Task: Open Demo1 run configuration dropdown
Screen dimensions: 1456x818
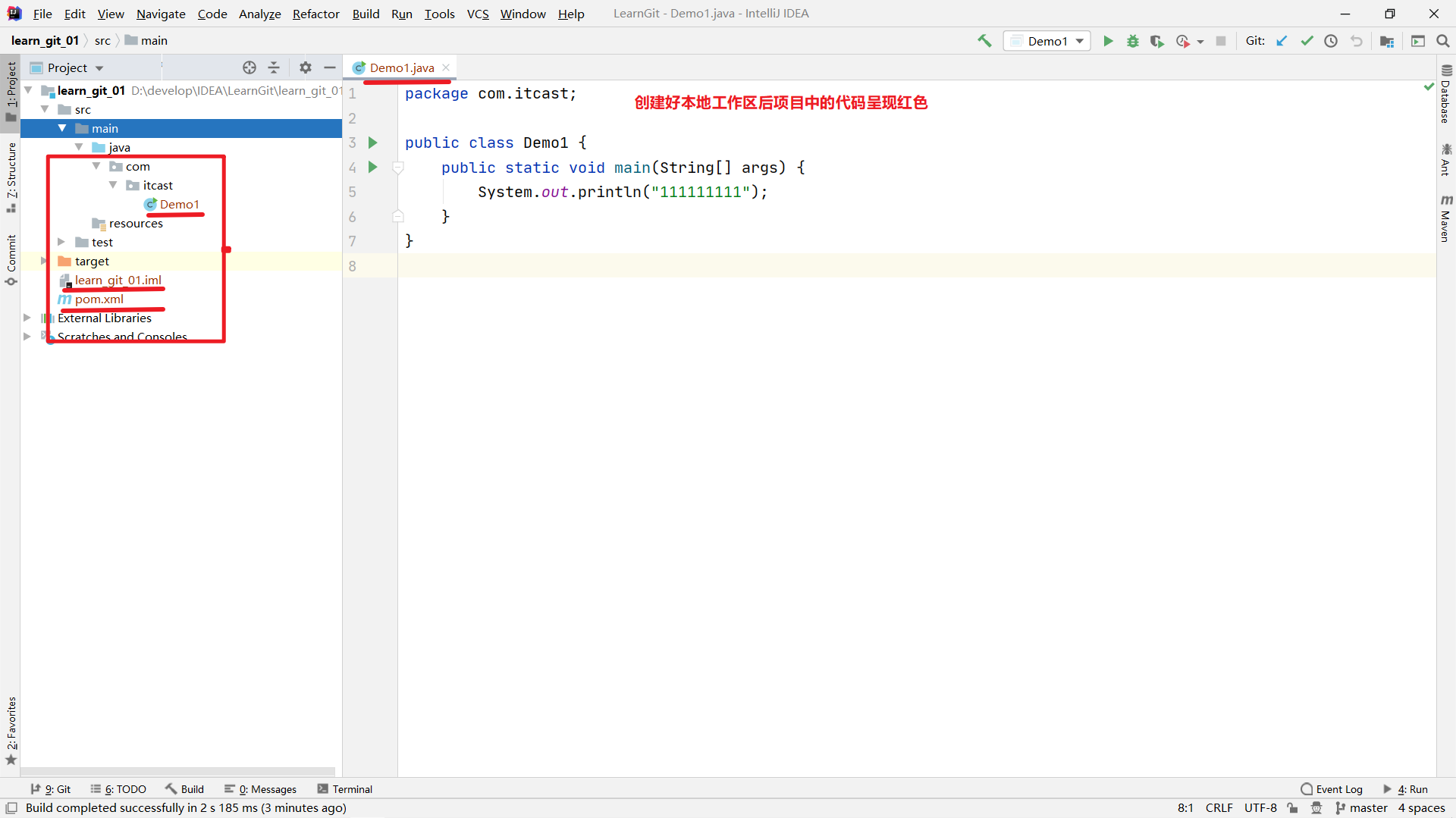Action: pos(1047,41)
